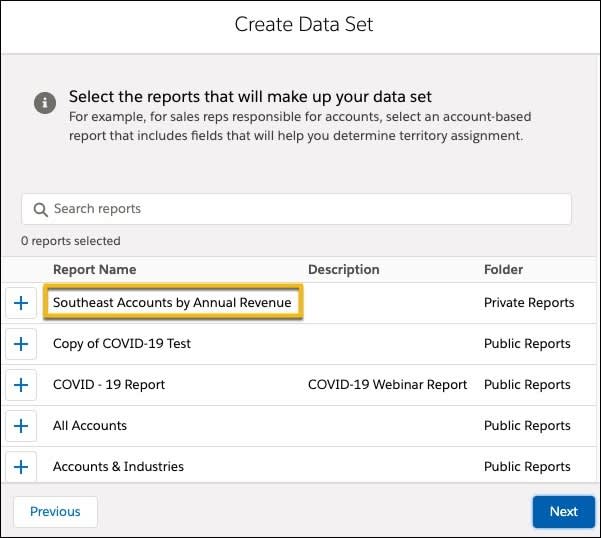Go back with the Previous button

[x=55, y=512]
